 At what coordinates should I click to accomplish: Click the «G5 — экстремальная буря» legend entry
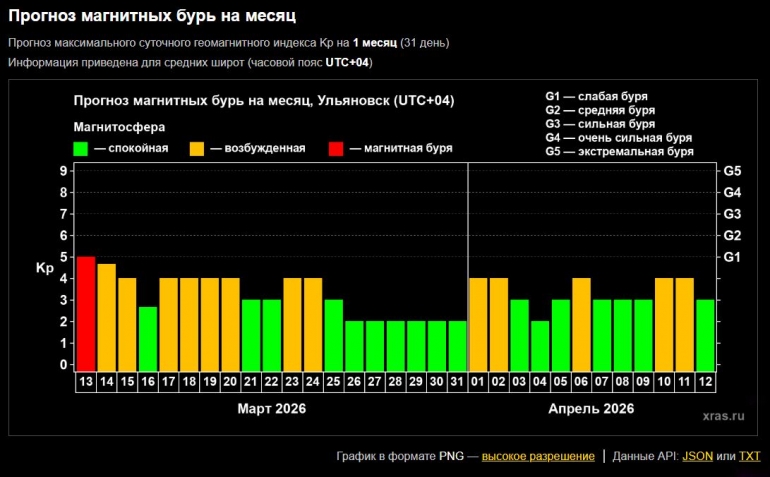(x=620, y=152)
